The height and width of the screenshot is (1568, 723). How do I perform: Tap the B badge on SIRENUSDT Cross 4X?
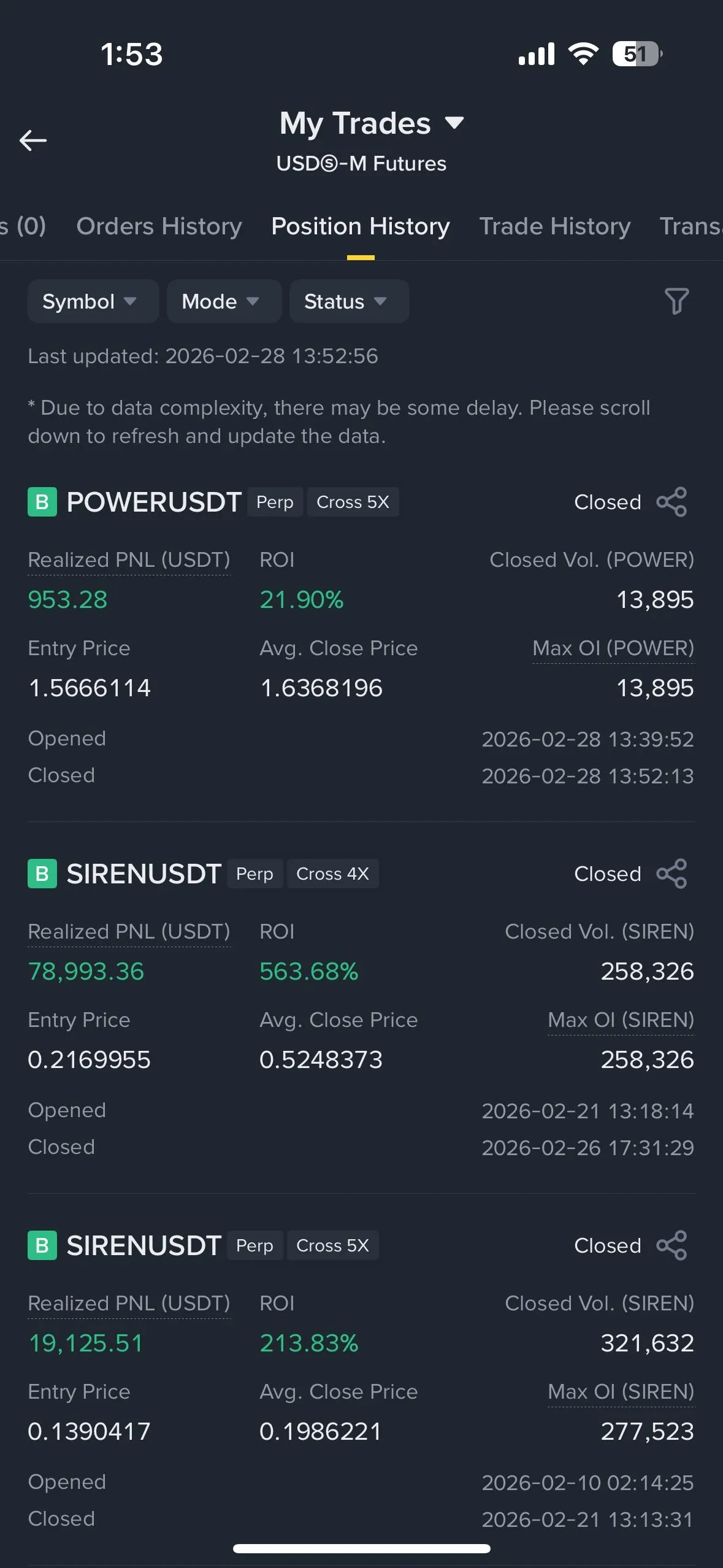(x=42, y=874)
